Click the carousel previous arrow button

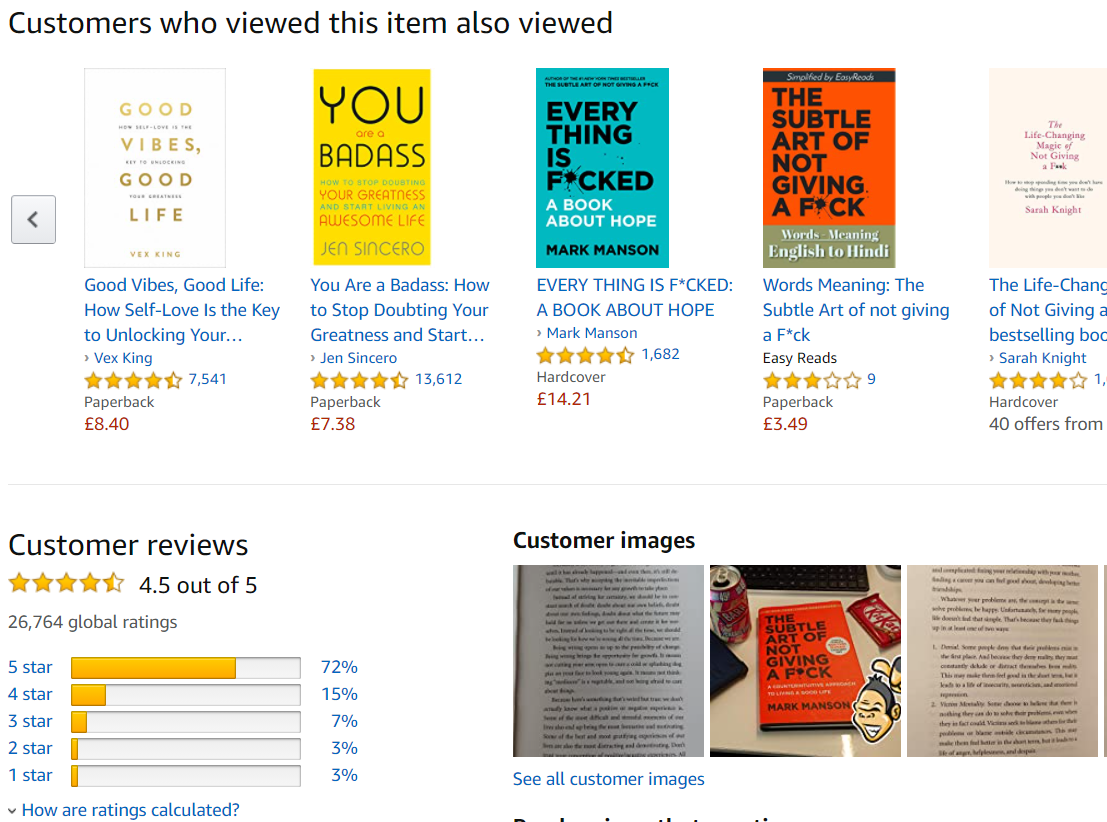[33, 220]
